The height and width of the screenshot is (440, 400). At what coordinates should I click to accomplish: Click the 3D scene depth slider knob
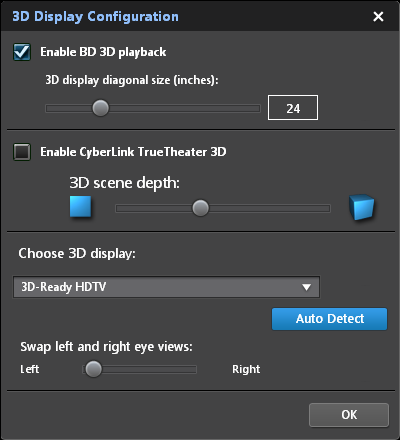200,208
